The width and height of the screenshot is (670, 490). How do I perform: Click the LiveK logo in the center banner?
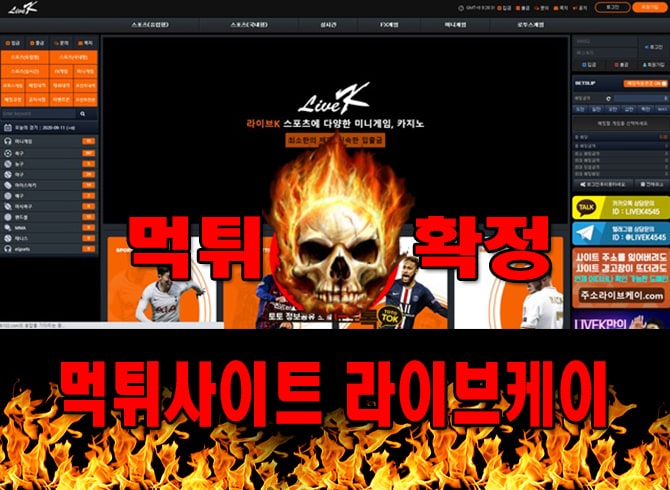coord(334,99)
